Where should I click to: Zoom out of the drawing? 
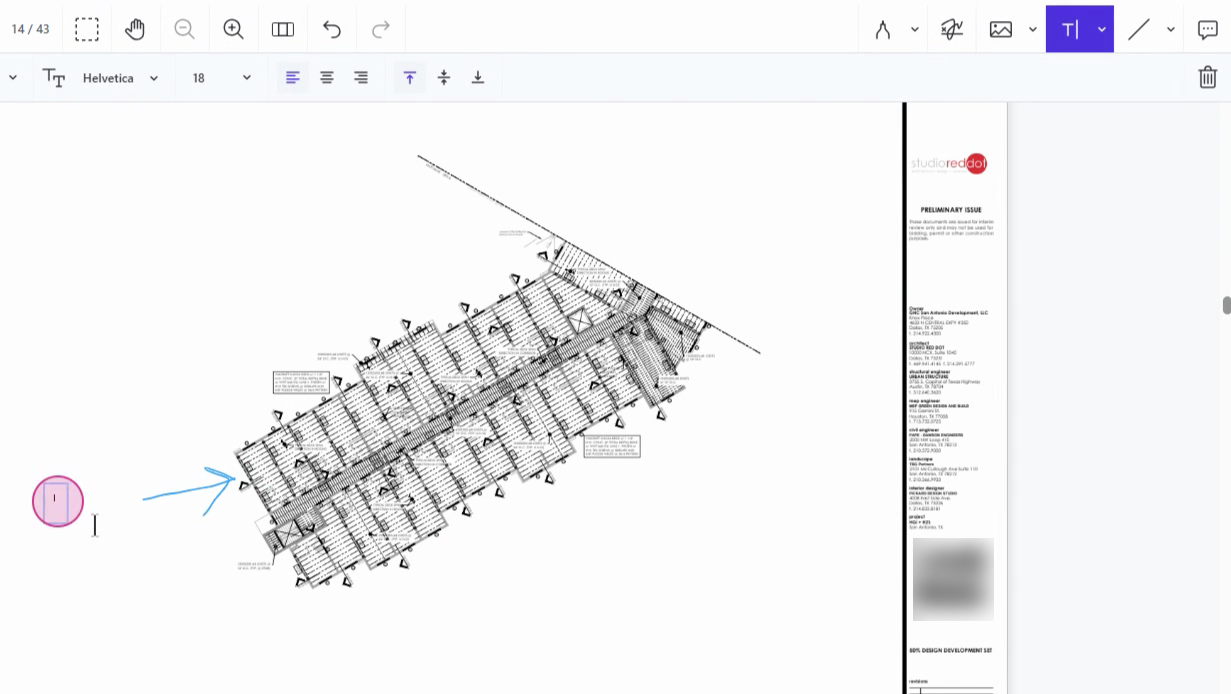point(184,29)
